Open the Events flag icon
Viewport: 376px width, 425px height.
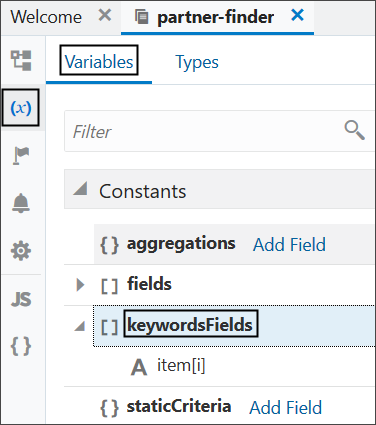[x=21, y=155]
